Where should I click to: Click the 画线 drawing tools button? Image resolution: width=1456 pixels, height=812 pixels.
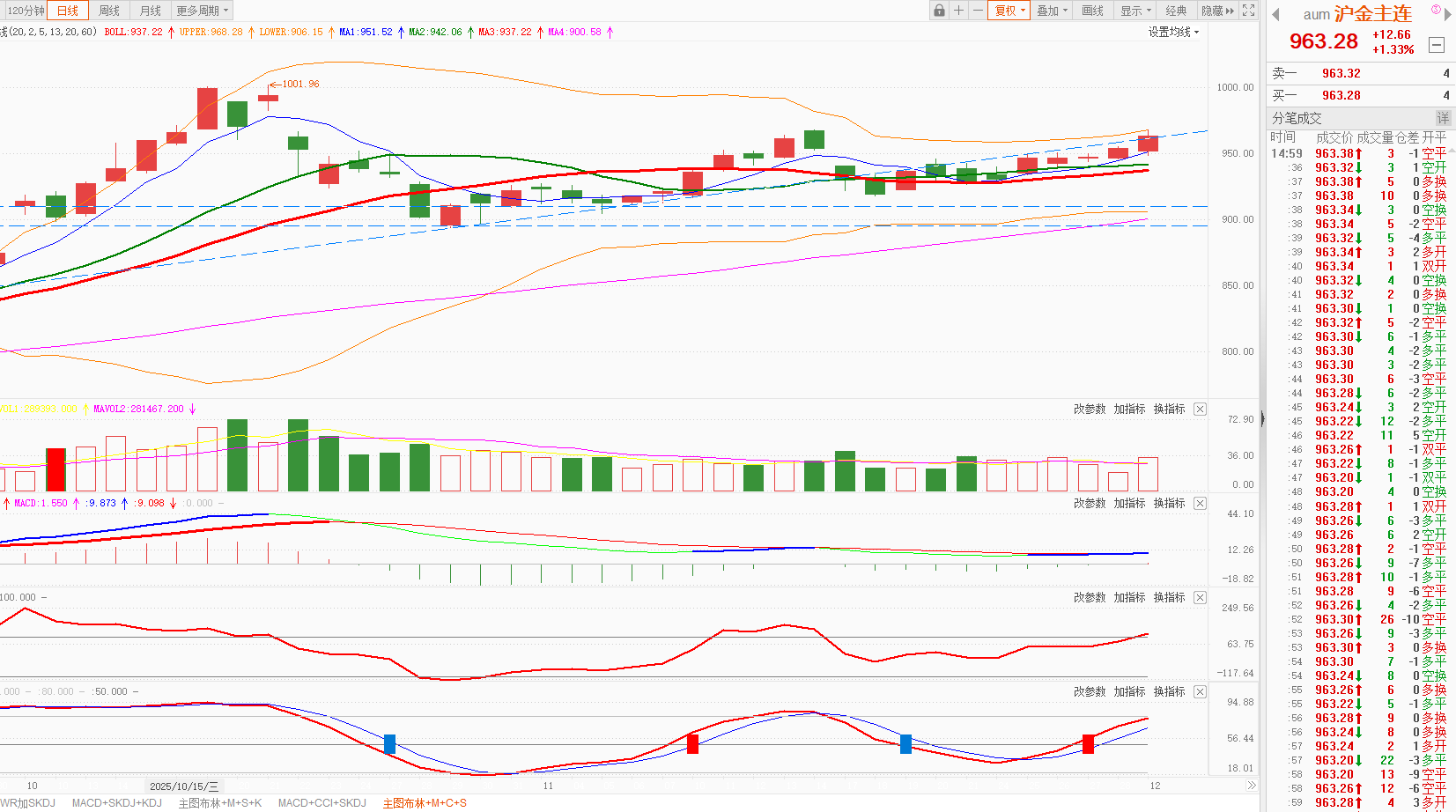click(x=1093, y=11)
